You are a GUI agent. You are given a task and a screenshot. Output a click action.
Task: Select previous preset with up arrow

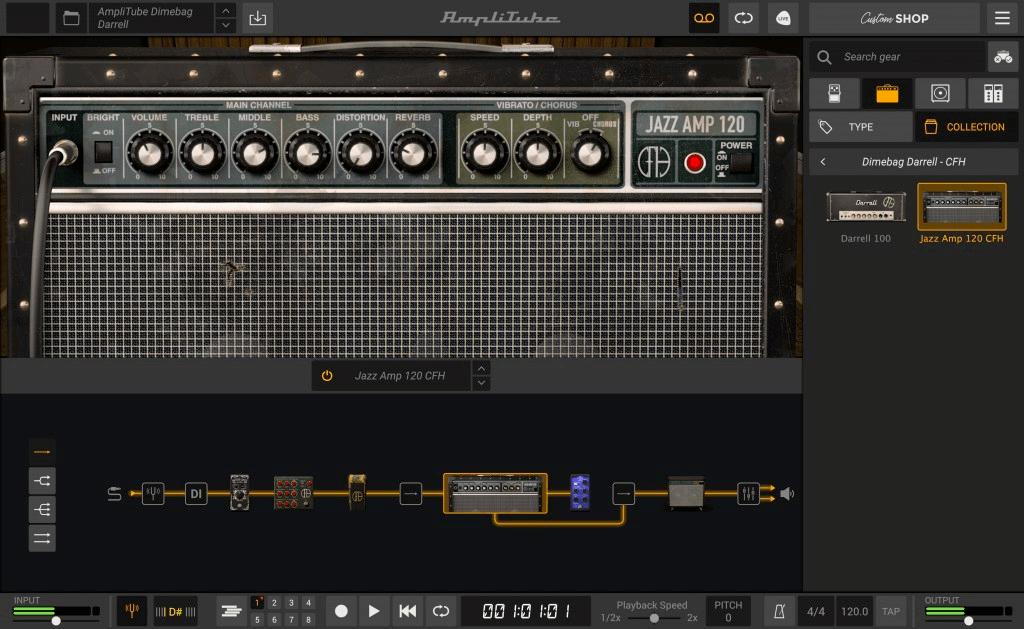pyautogui.click(x=225, y=10)
